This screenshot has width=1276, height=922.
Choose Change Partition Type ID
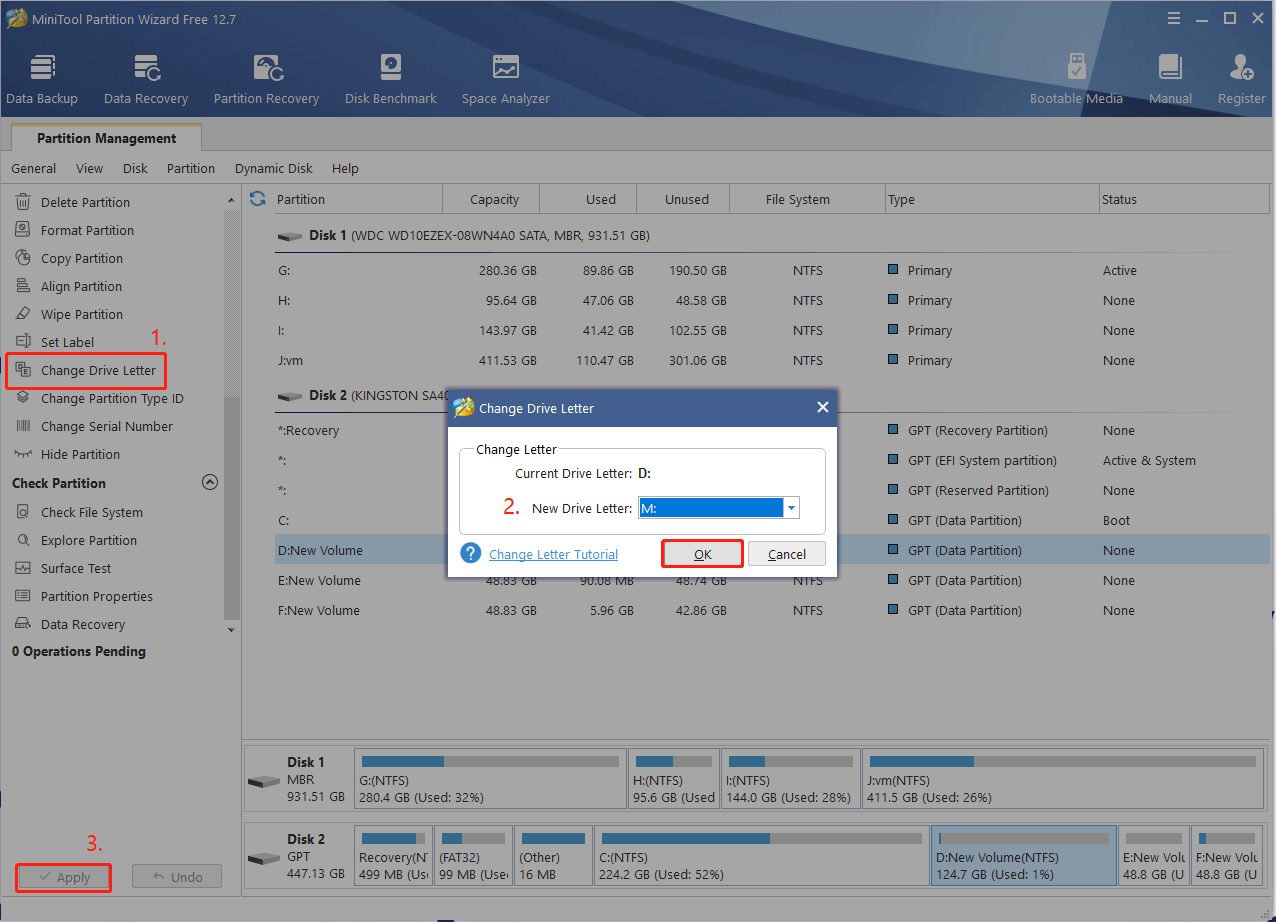pos(112,398)
